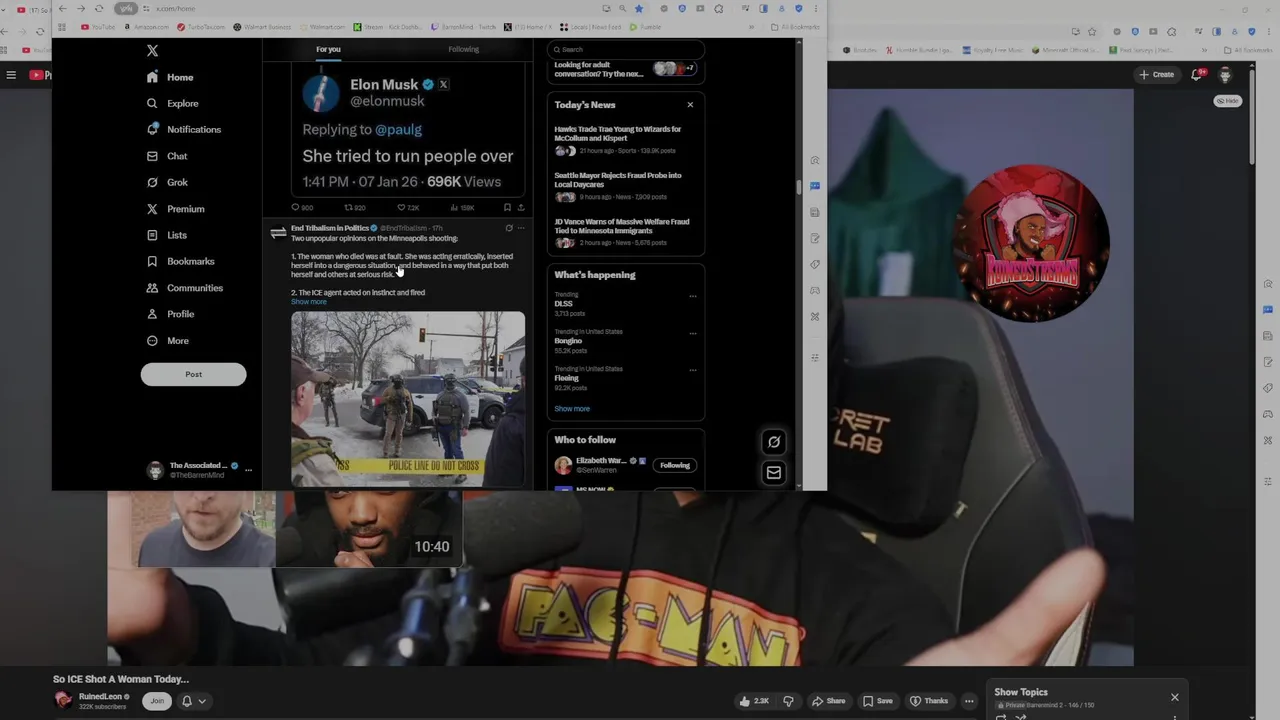Reload the x.com page

[x=98, y=9]
